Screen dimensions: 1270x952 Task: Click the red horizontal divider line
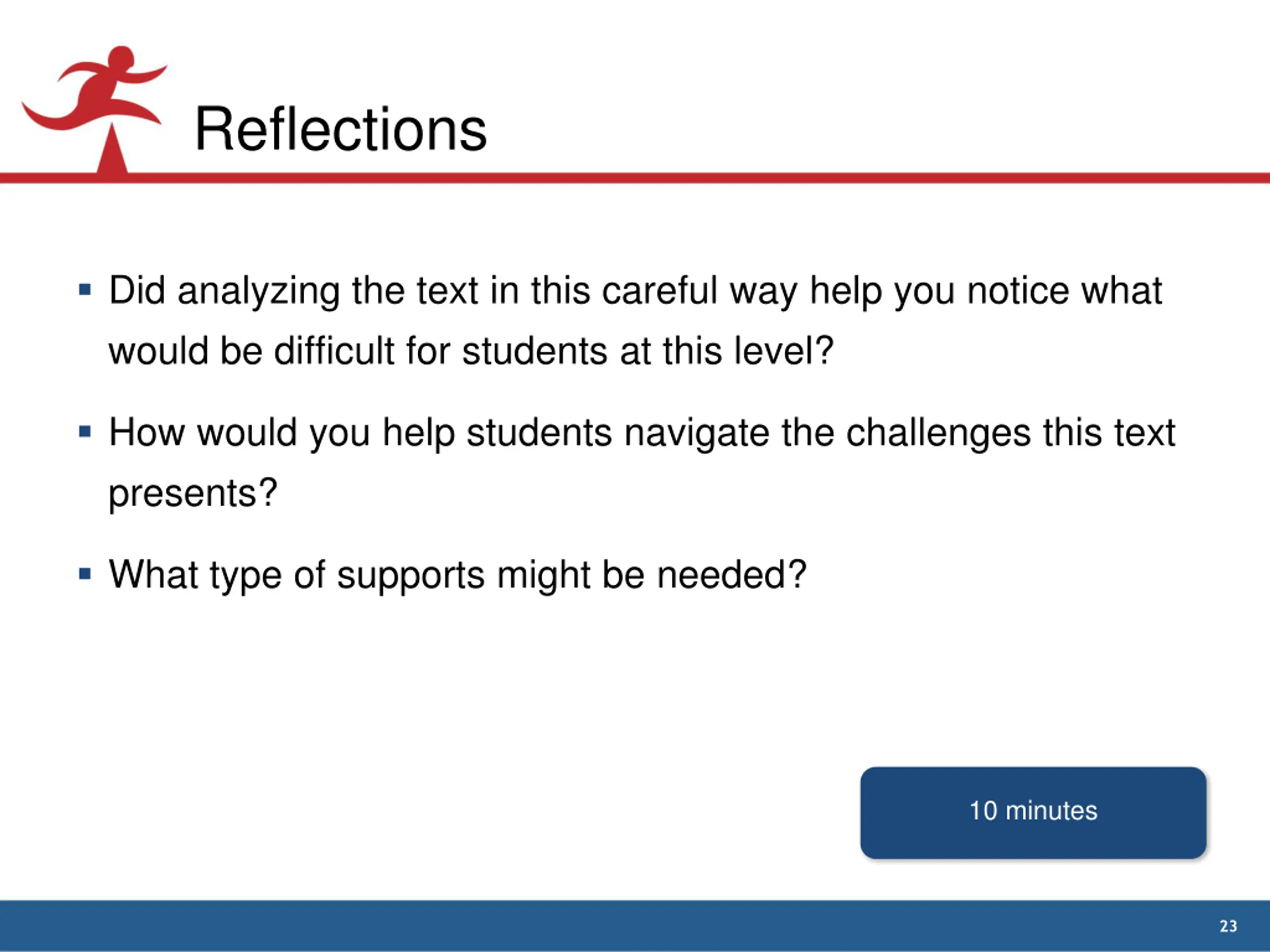[635, 178]
